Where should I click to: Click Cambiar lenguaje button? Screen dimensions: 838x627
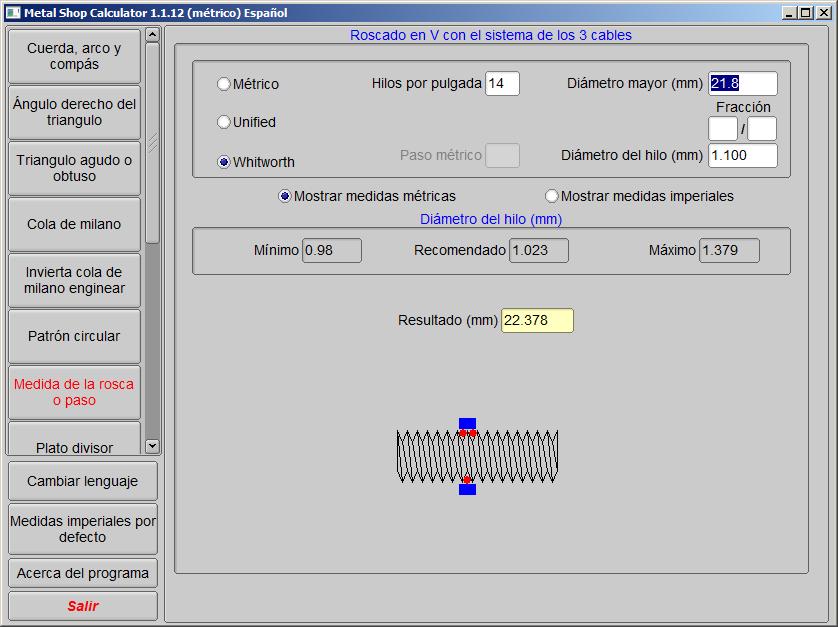click(x=83, y=481)
